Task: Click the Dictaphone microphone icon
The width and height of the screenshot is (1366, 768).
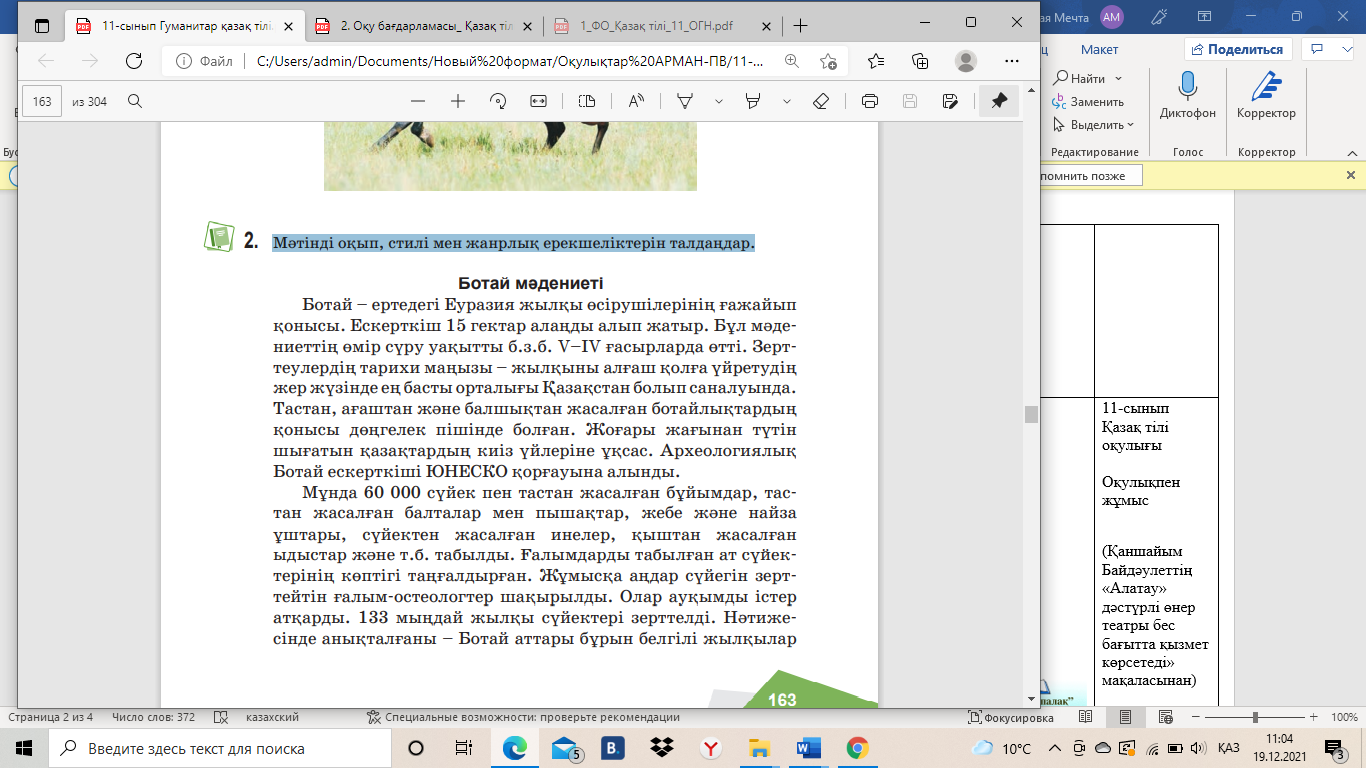Action: click(1188, 87)
